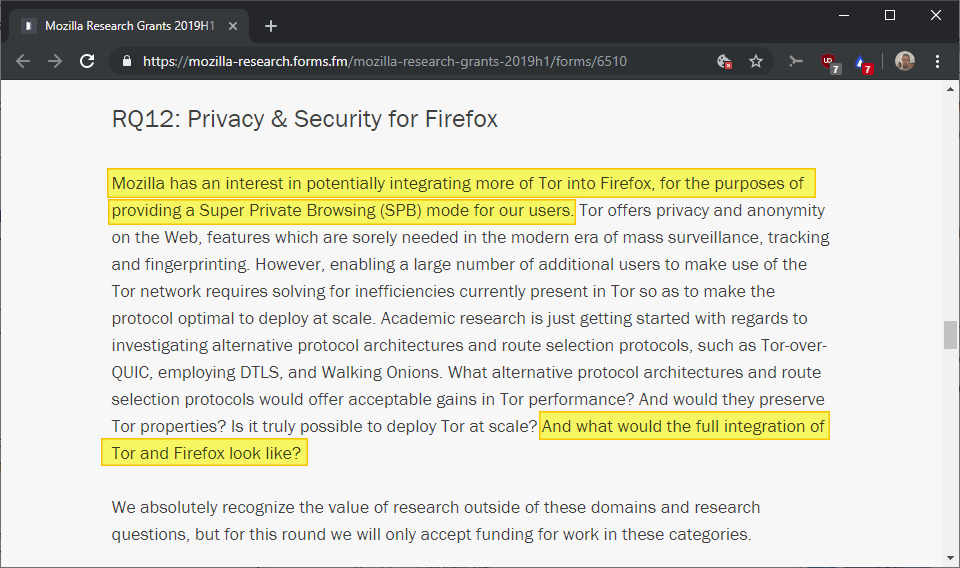Click the RQ12 Privacy & Security heading

point(304,119)
